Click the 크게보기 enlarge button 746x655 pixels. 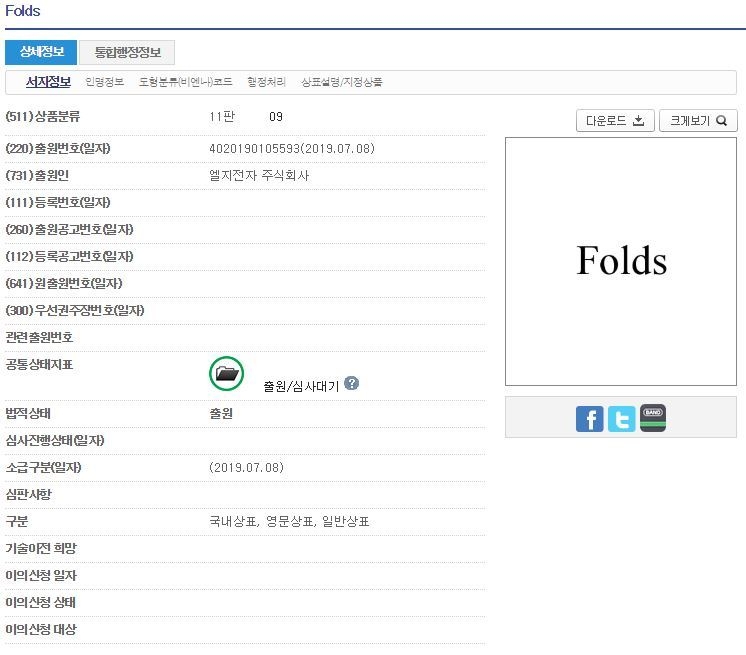coord(698,121)
